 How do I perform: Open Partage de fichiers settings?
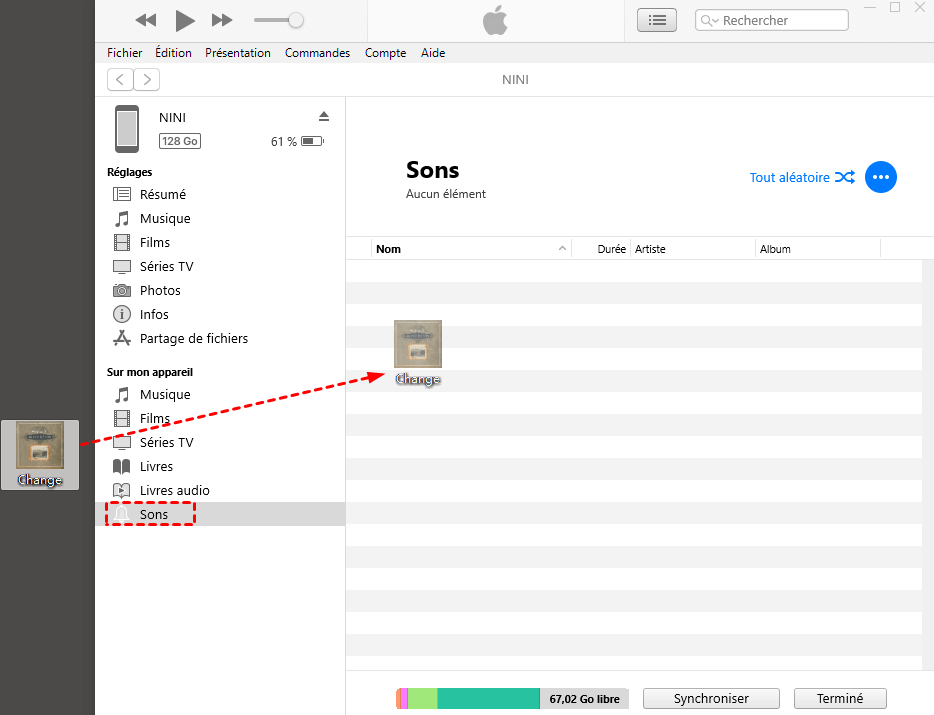coord(193,338)
